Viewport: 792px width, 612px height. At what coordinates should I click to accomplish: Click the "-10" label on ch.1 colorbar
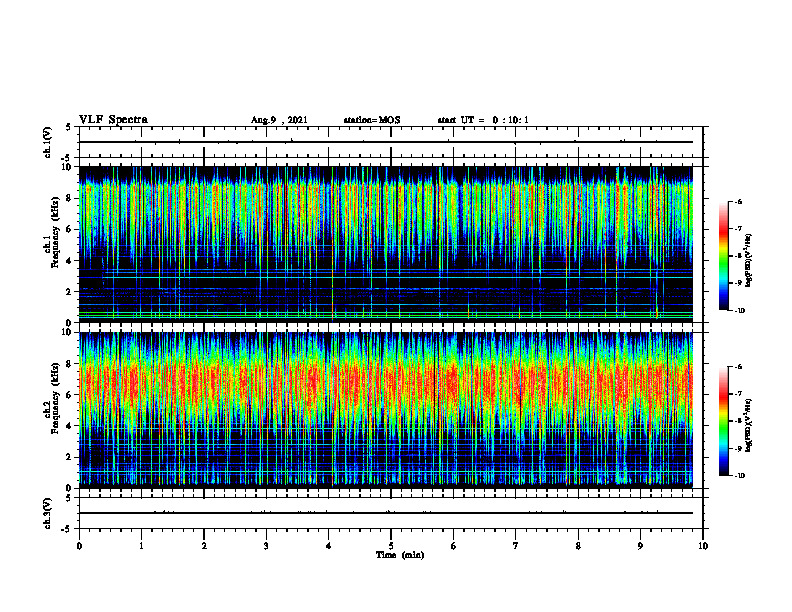[739, 311]
